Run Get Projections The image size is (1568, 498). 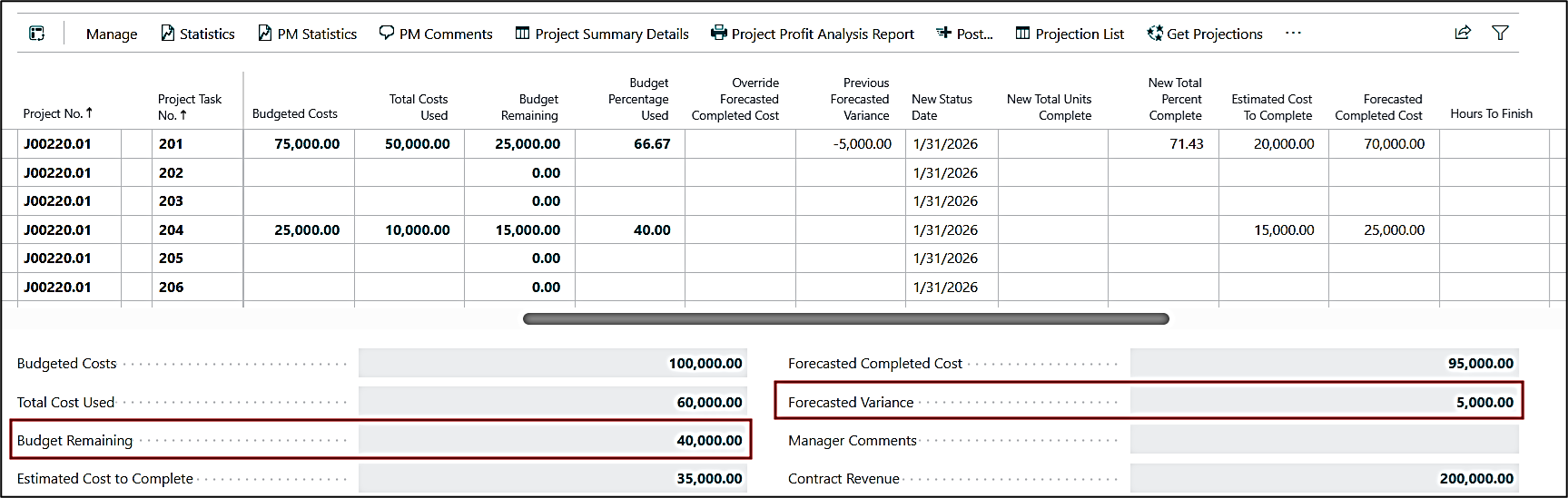tap(1204, 34)
